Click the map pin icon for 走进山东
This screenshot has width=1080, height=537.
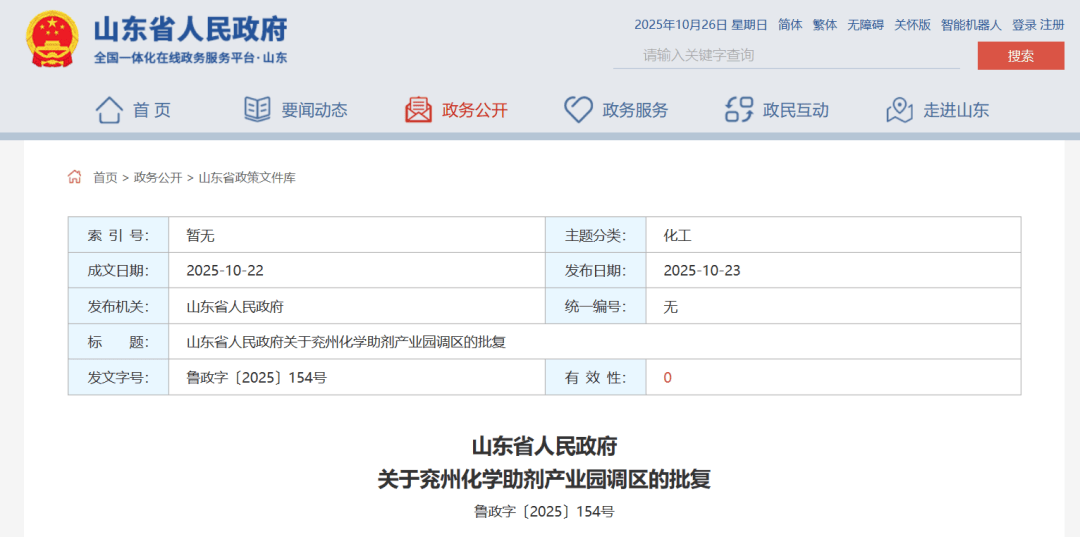click(899, 110)
